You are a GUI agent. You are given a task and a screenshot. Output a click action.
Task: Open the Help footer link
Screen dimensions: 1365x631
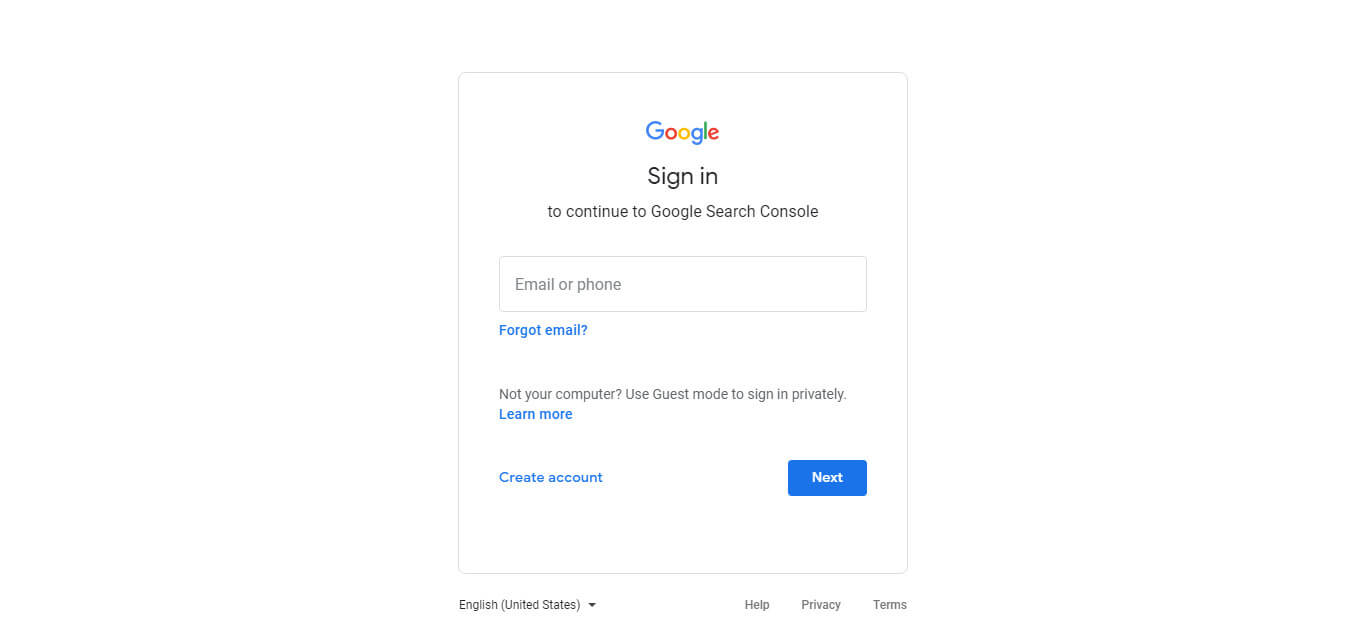757,605
